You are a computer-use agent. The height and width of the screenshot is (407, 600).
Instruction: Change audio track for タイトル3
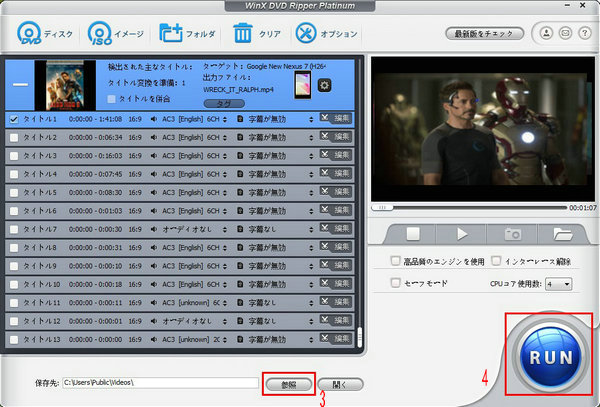click(x=224, y=156)
